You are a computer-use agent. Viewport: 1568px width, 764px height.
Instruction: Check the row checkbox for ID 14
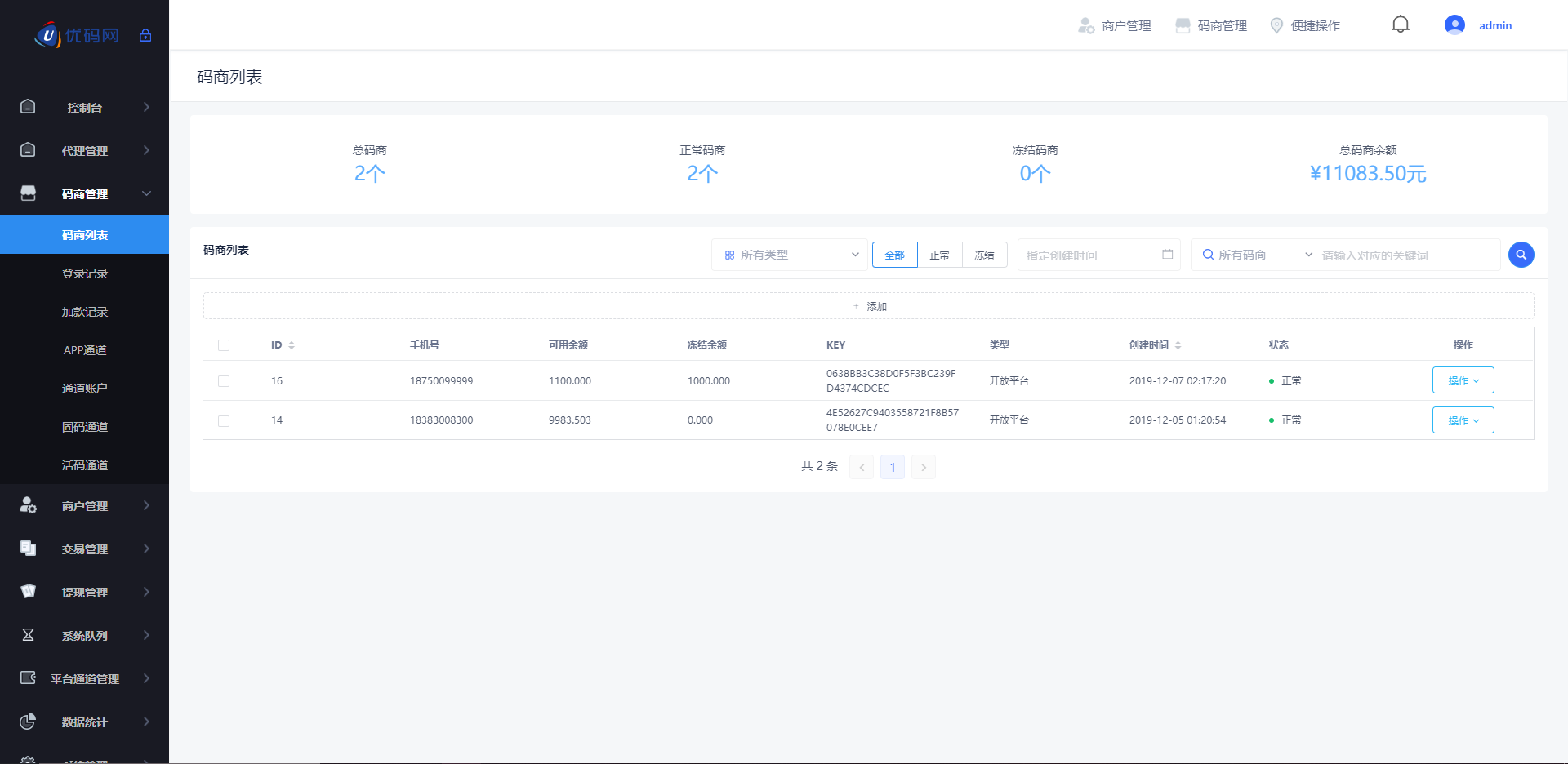(x=224, y=420)
